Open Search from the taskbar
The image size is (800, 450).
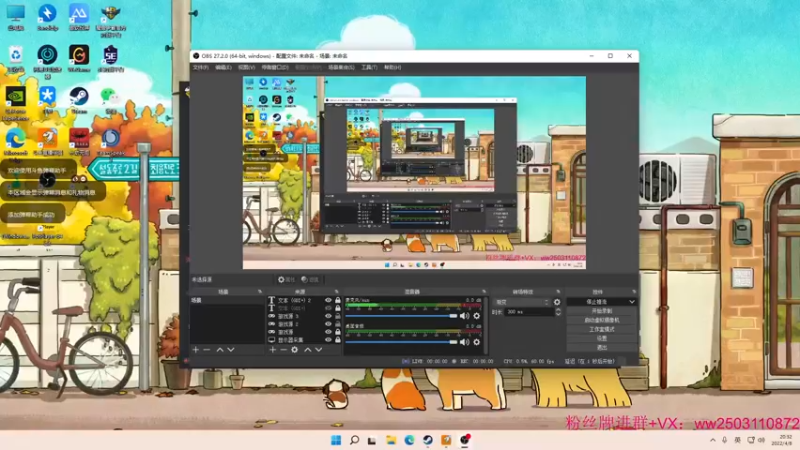point(354,440)
